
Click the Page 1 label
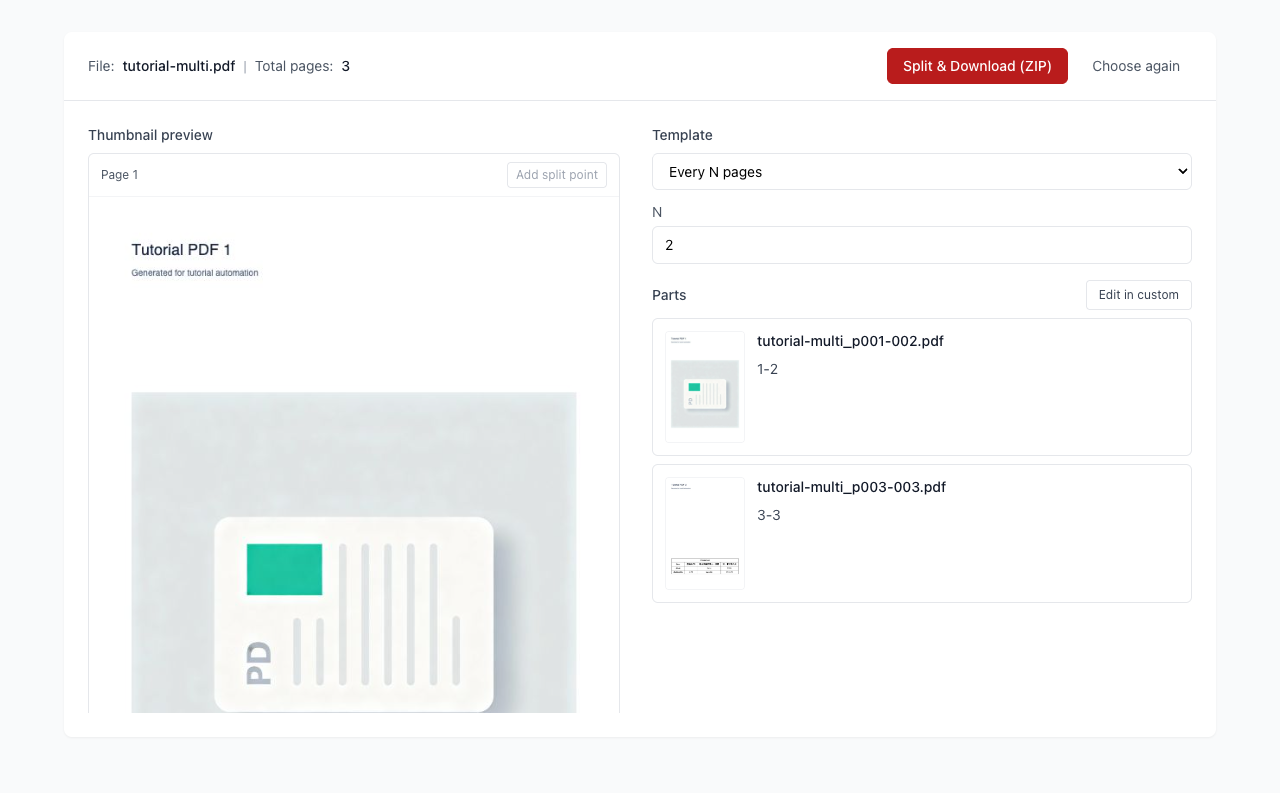(x=120, y=175)
